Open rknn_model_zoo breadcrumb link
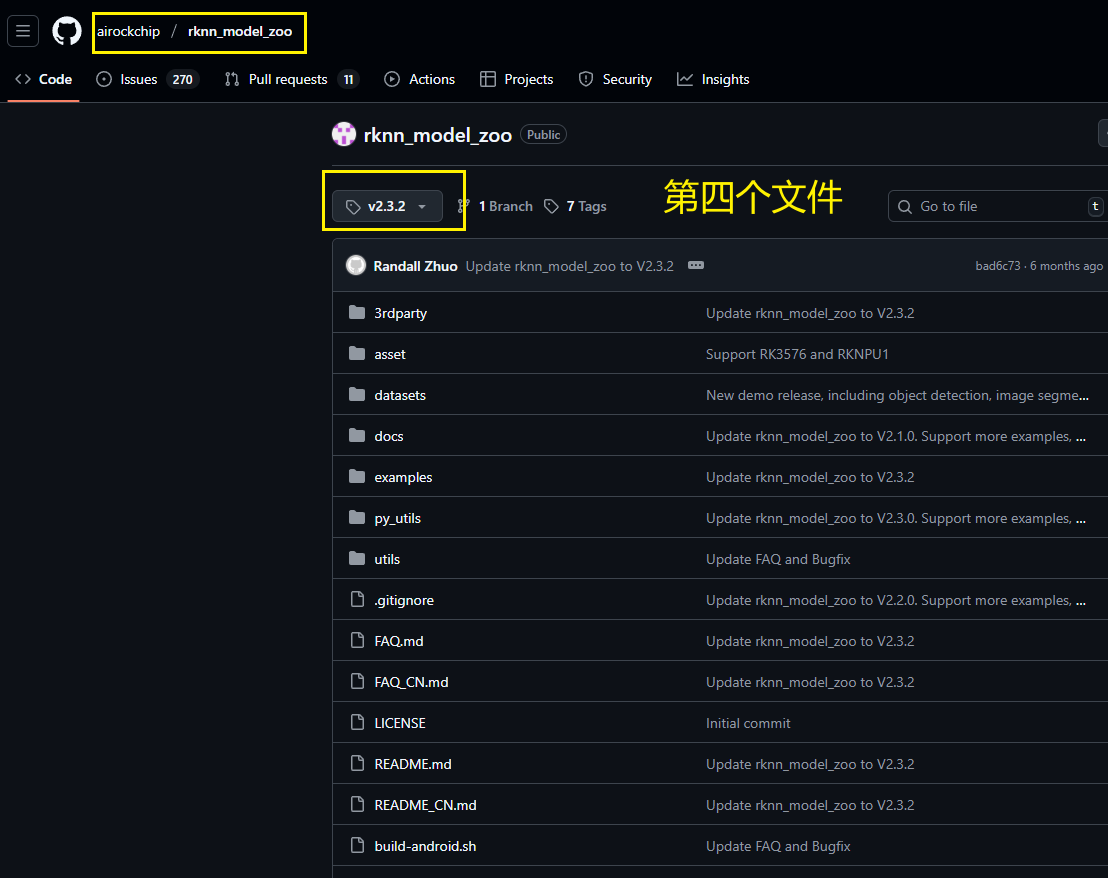The height and width of the screenshot is (878, 1108). tap(240, 31)
